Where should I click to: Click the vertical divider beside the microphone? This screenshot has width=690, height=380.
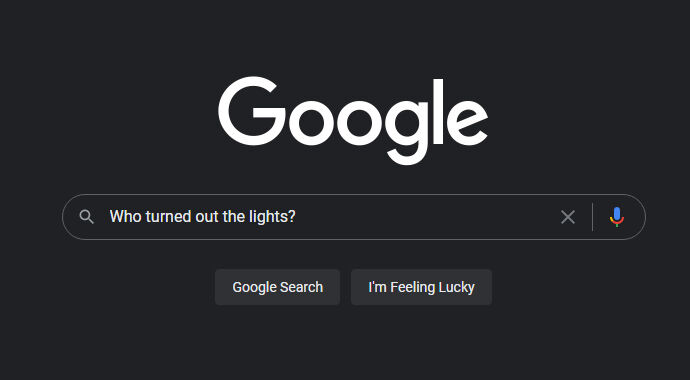[x=592, y=217]
